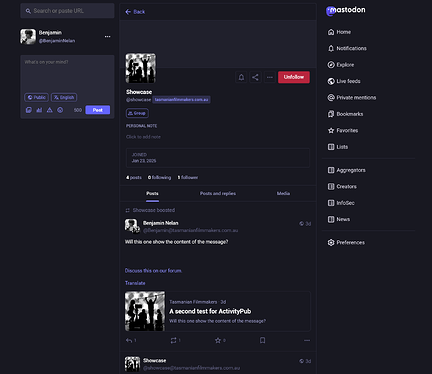Screen dimensions: 432x374
Task: View the 4 posts count
Action: (134, 178)
